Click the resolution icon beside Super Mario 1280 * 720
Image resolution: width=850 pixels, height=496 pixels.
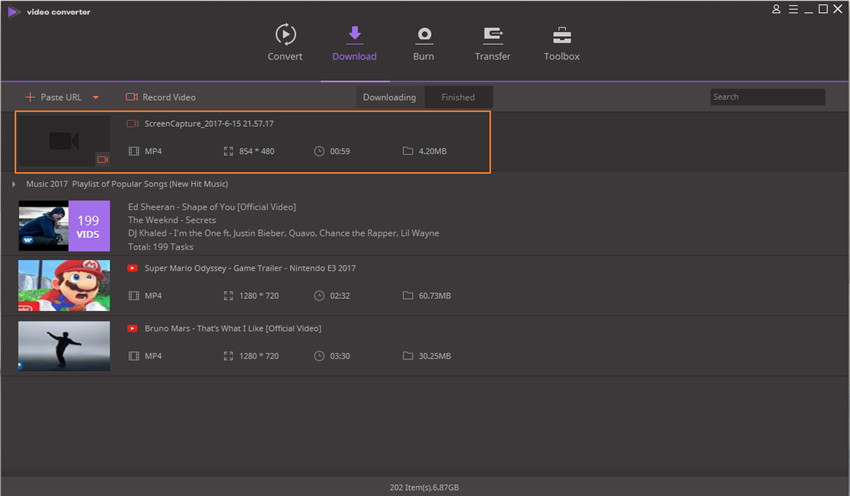(x=228, y=295)
